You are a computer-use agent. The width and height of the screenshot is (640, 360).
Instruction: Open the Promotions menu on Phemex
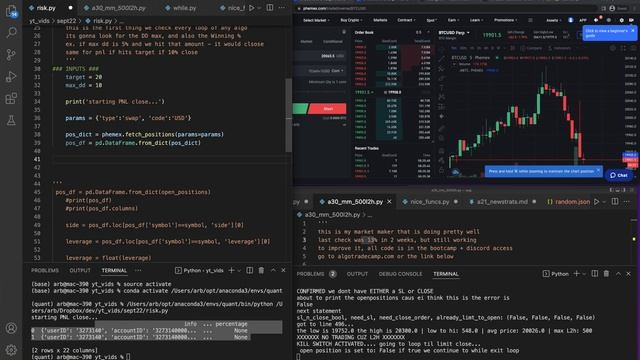[505, 20]
